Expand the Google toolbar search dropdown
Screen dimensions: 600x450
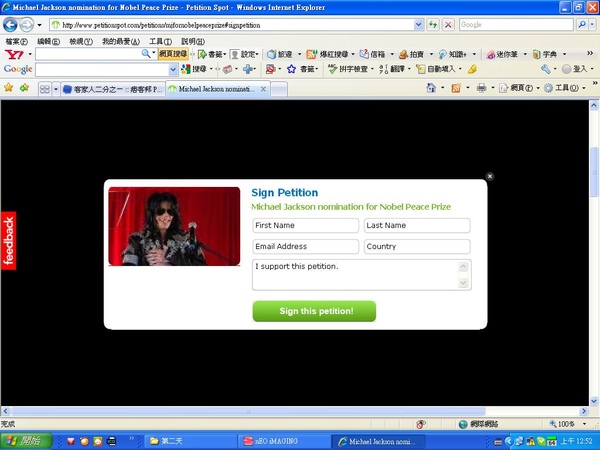(x=173, y=70)
